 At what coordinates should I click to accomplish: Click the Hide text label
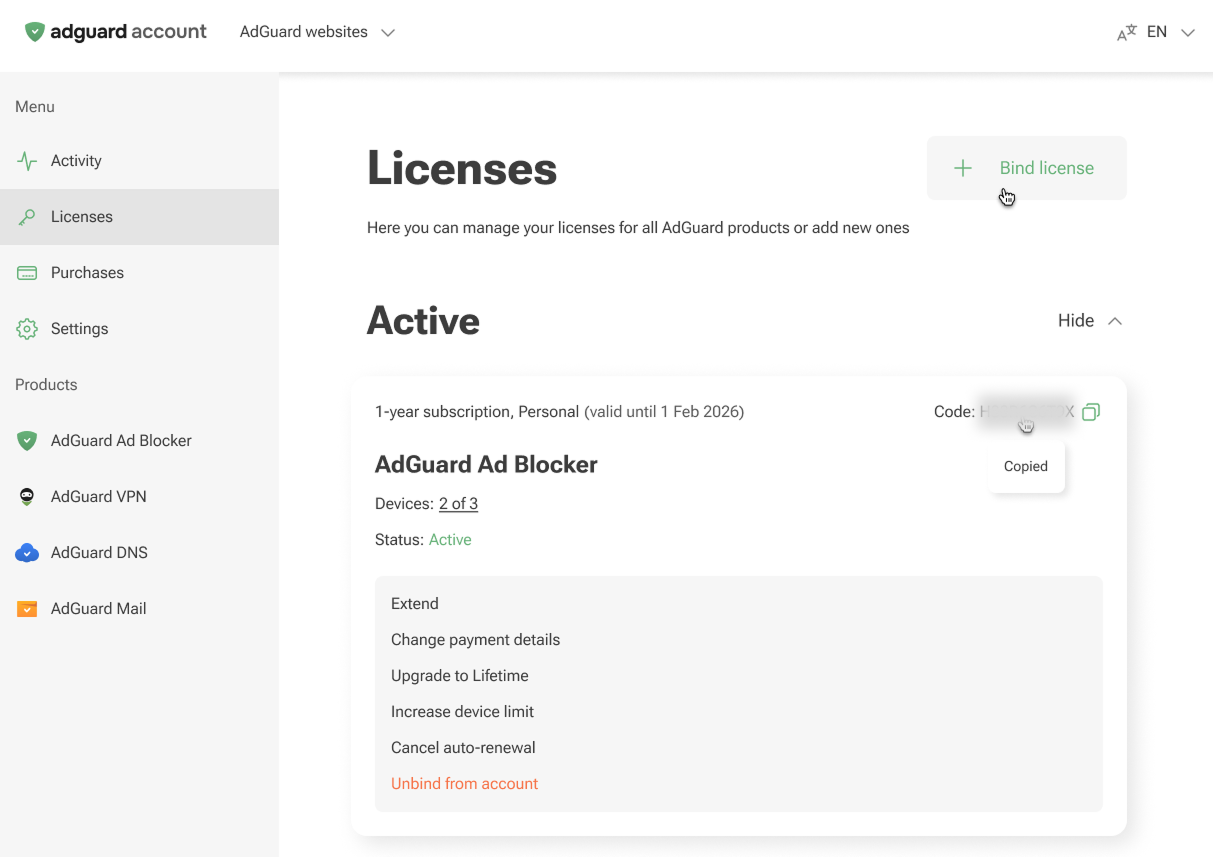(1076, 321)
